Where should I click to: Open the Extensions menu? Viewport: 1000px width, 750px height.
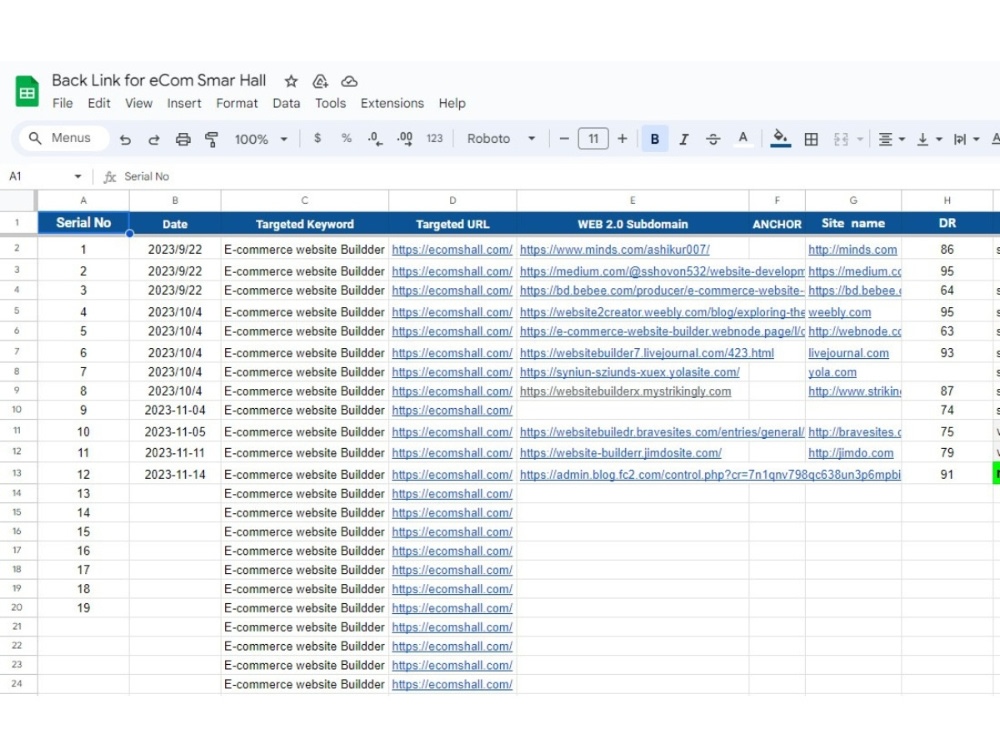tap(392, 103)
